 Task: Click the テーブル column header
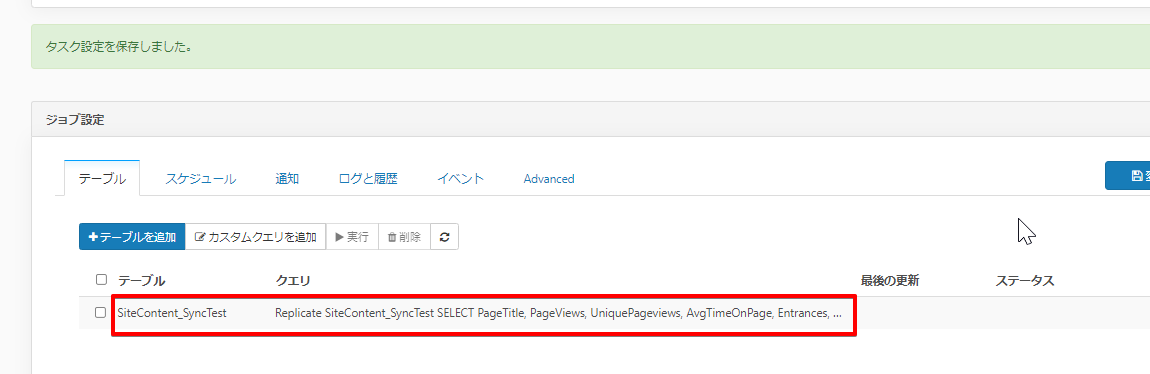tap(142, 280)
